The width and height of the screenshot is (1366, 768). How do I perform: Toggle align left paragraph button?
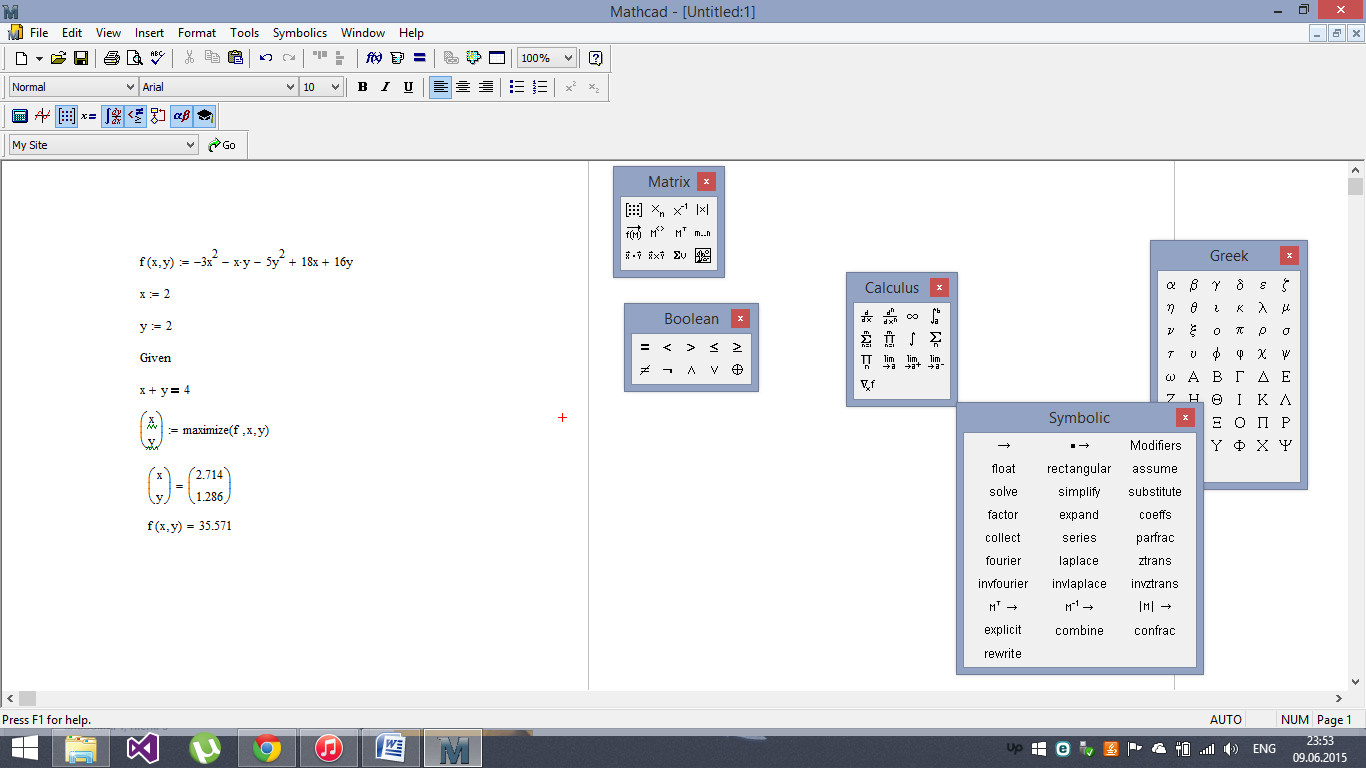click(440, 87)
